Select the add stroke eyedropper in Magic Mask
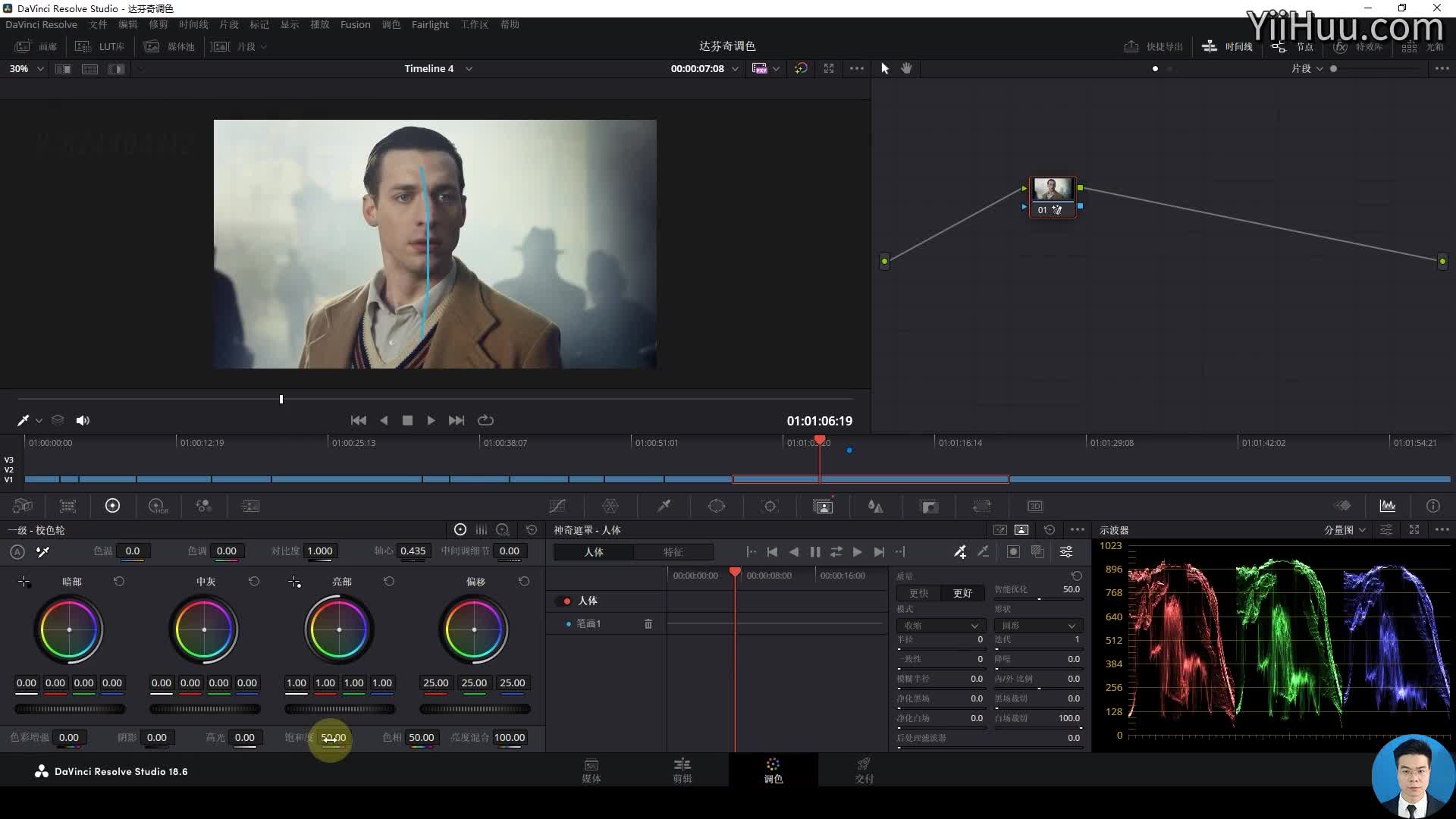1456x819 pixels. pyautogui.click(x=960, y=552)
